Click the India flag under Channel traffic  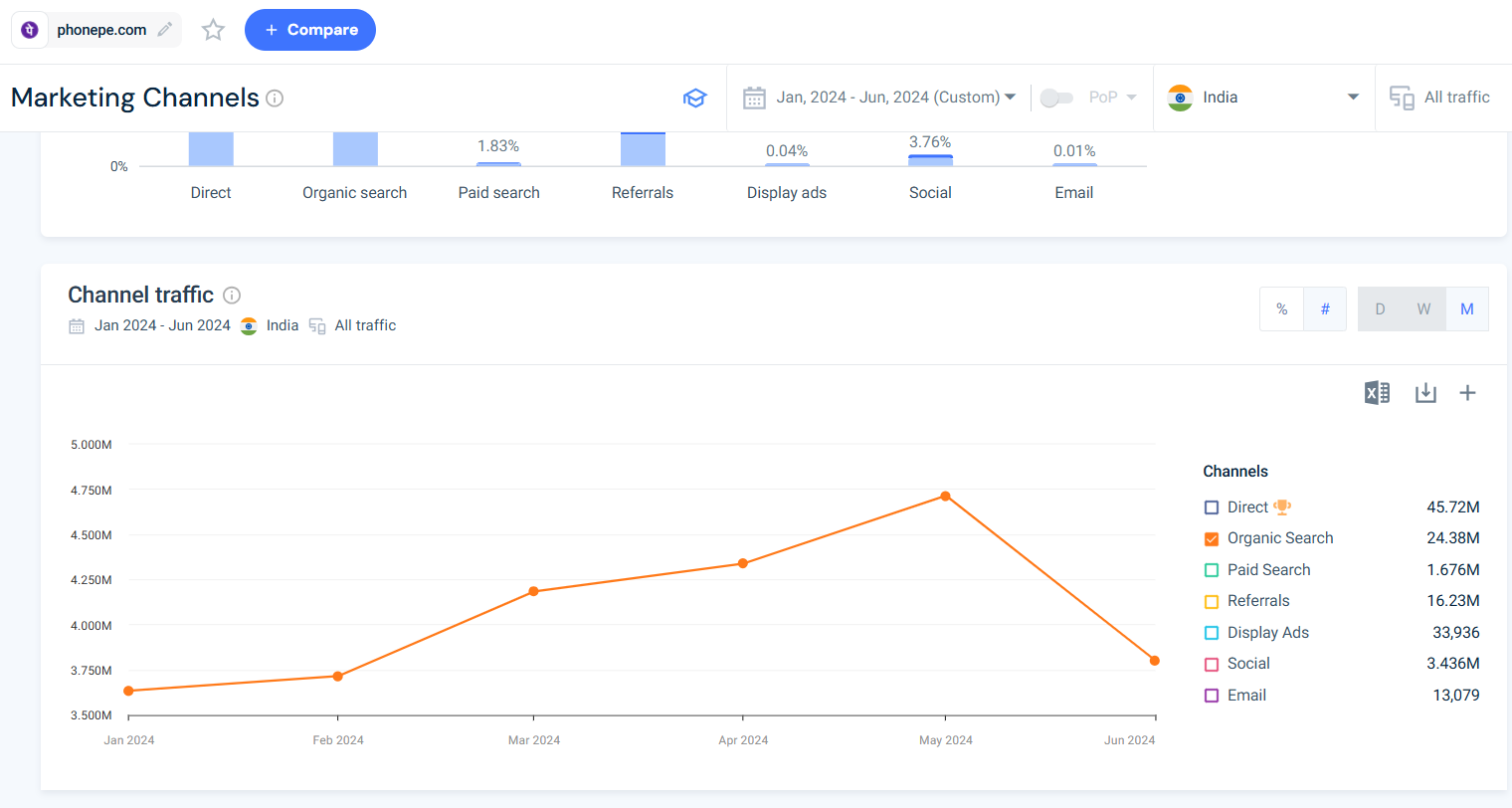click(x=249, y=326)
